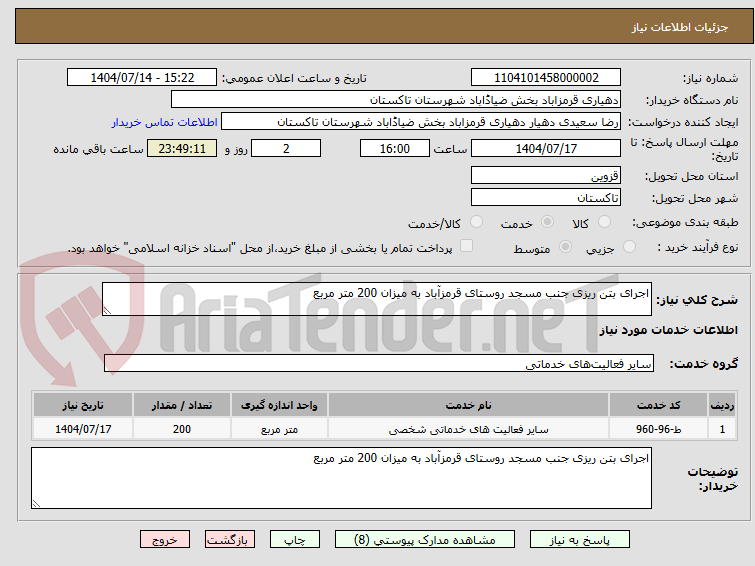
Task: Select the 'متوسط' purchase type radio
Action: click(565, 247)
